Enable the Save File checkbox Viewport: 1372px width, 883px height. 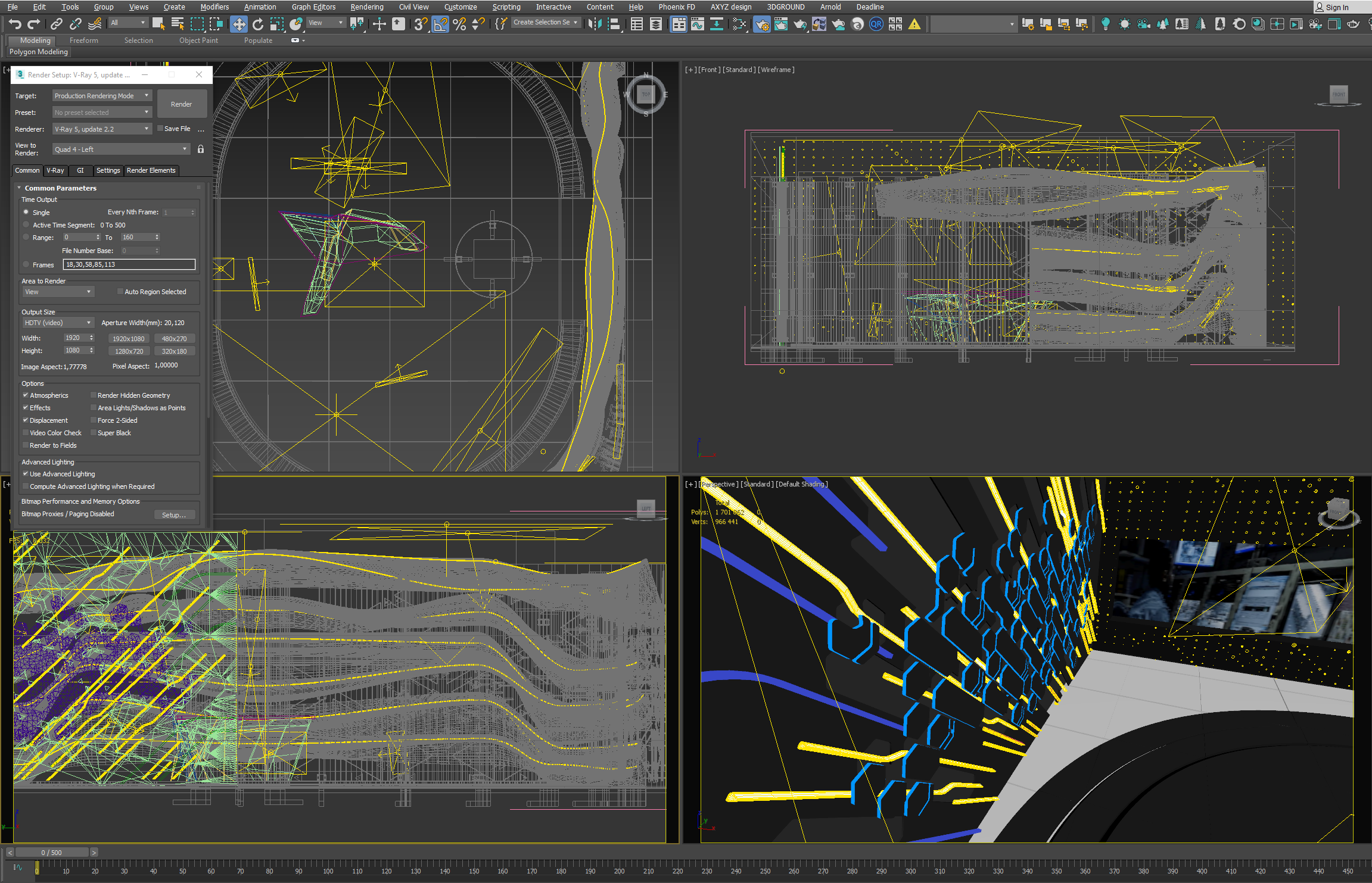160,129
